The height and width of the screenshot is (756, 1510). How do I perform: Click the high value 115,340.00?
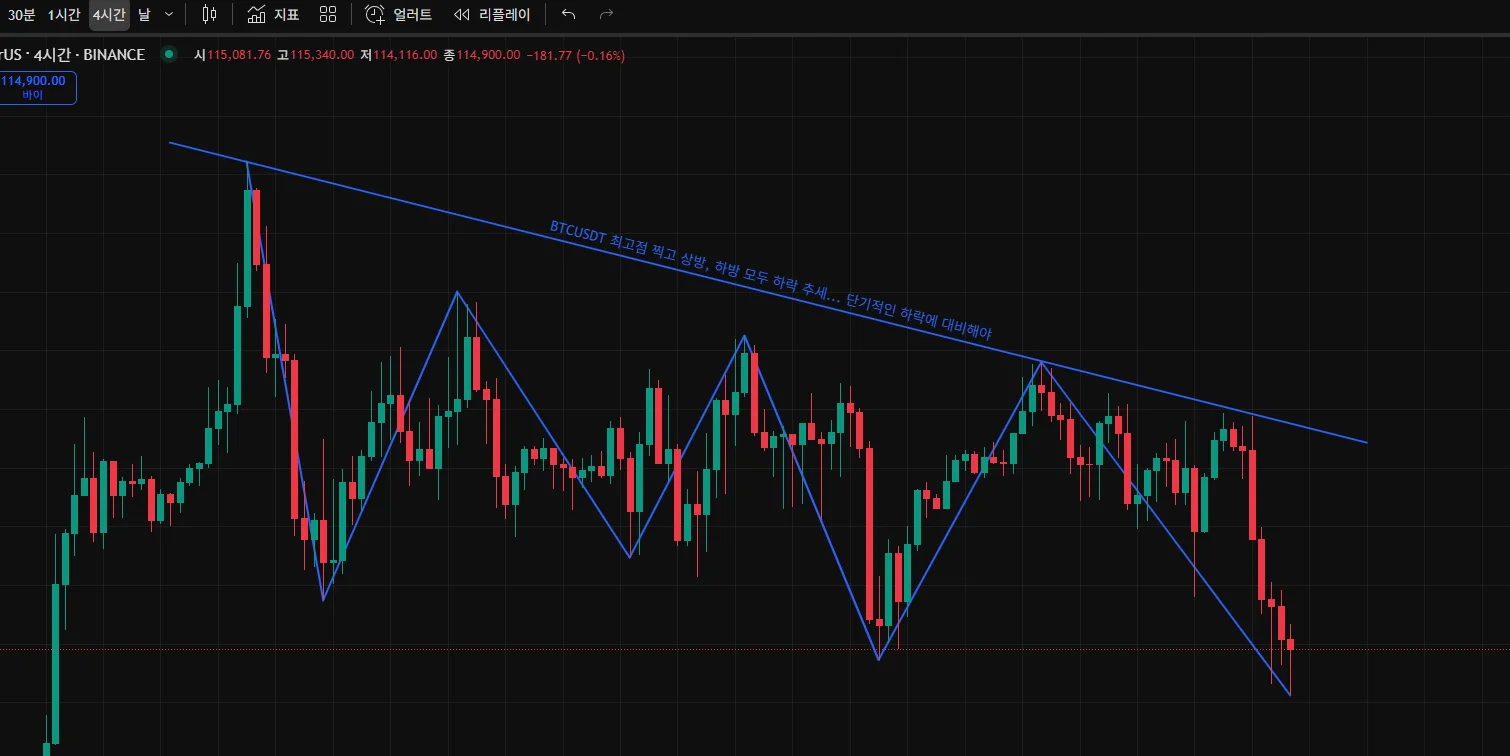(x=321, y=55)
